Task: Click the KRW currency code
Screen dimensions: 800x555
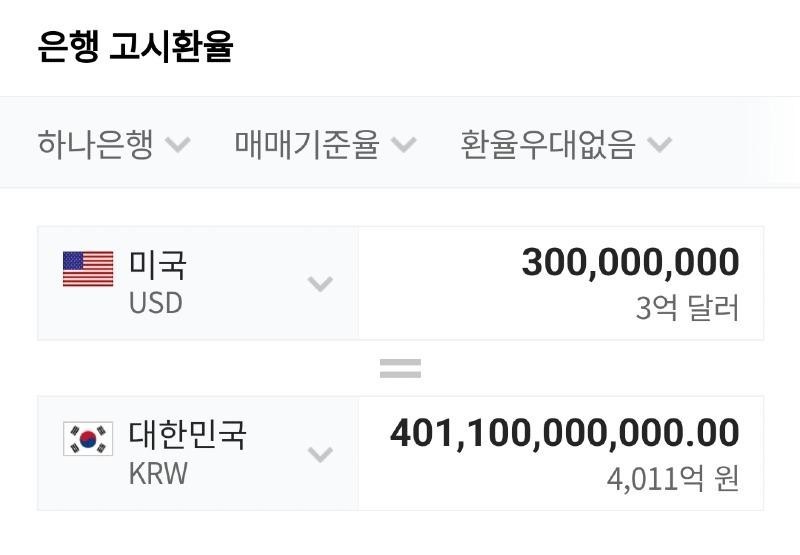Action: coord(159,473)
